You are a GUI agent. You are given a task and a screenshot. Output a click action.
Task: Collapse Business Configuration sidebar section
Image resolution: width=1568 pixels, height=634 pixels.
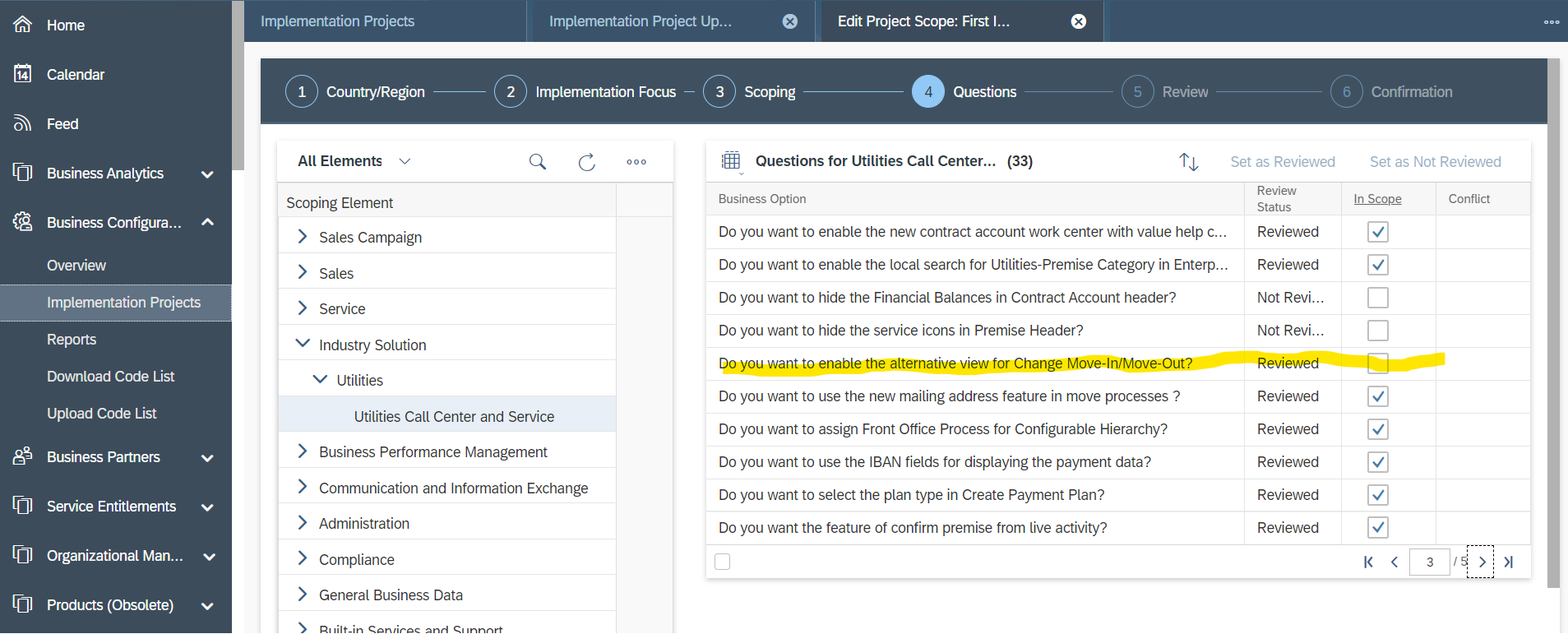click(x=207, y=222)
